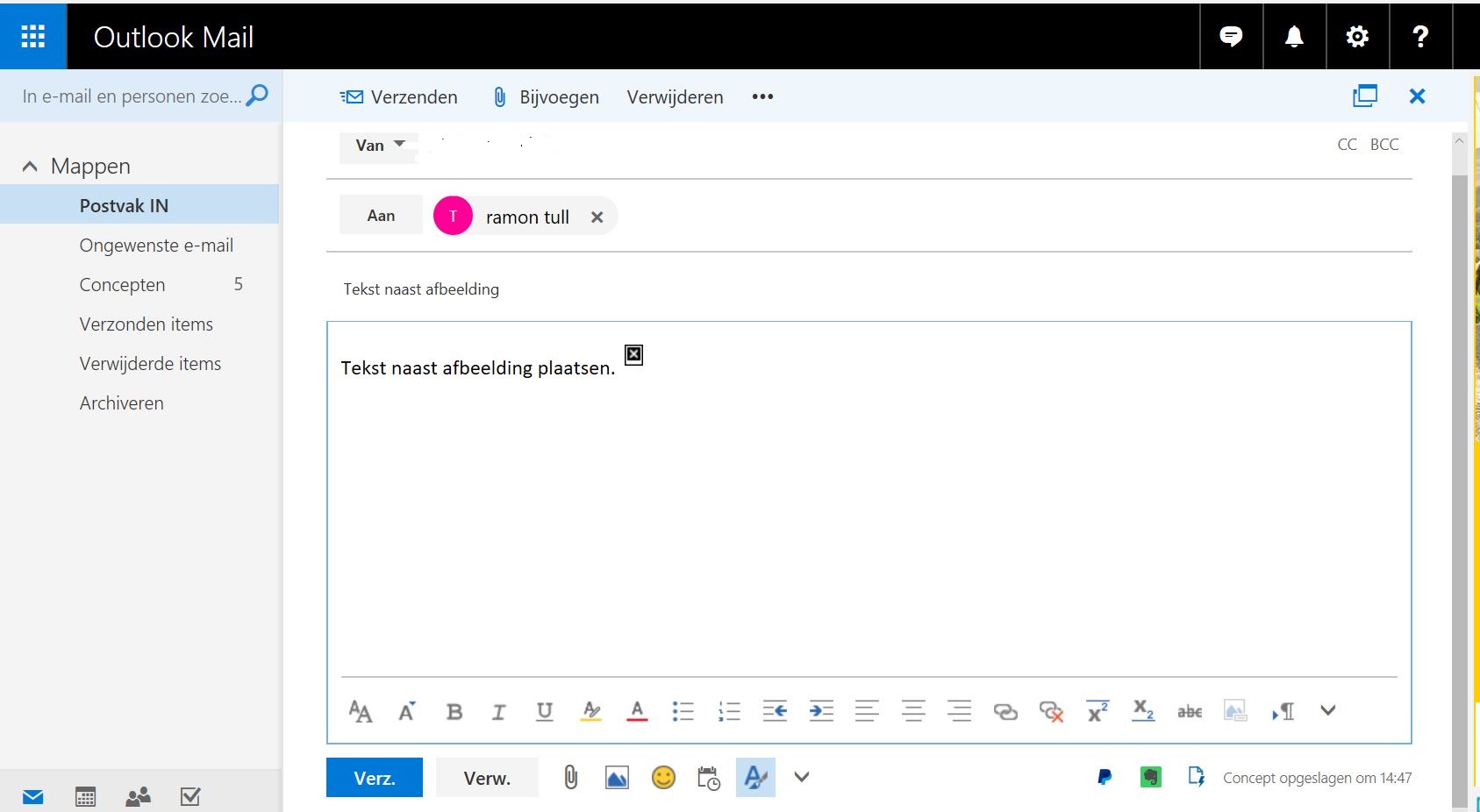Show the BCC field
The height and width of the screenshot is (812, 1480).
(x=1384, y=145)
